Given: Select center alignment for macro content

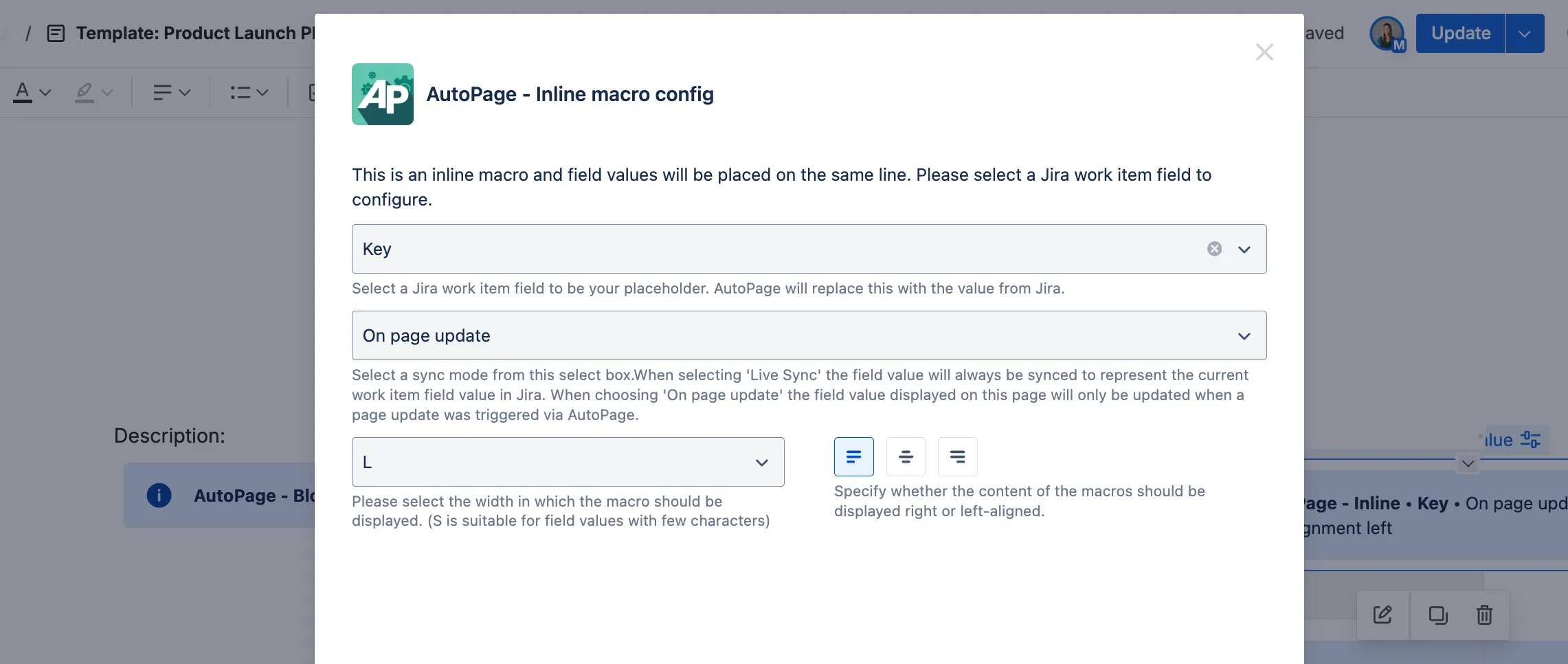Looking at the screenshot, I should 906,456.
